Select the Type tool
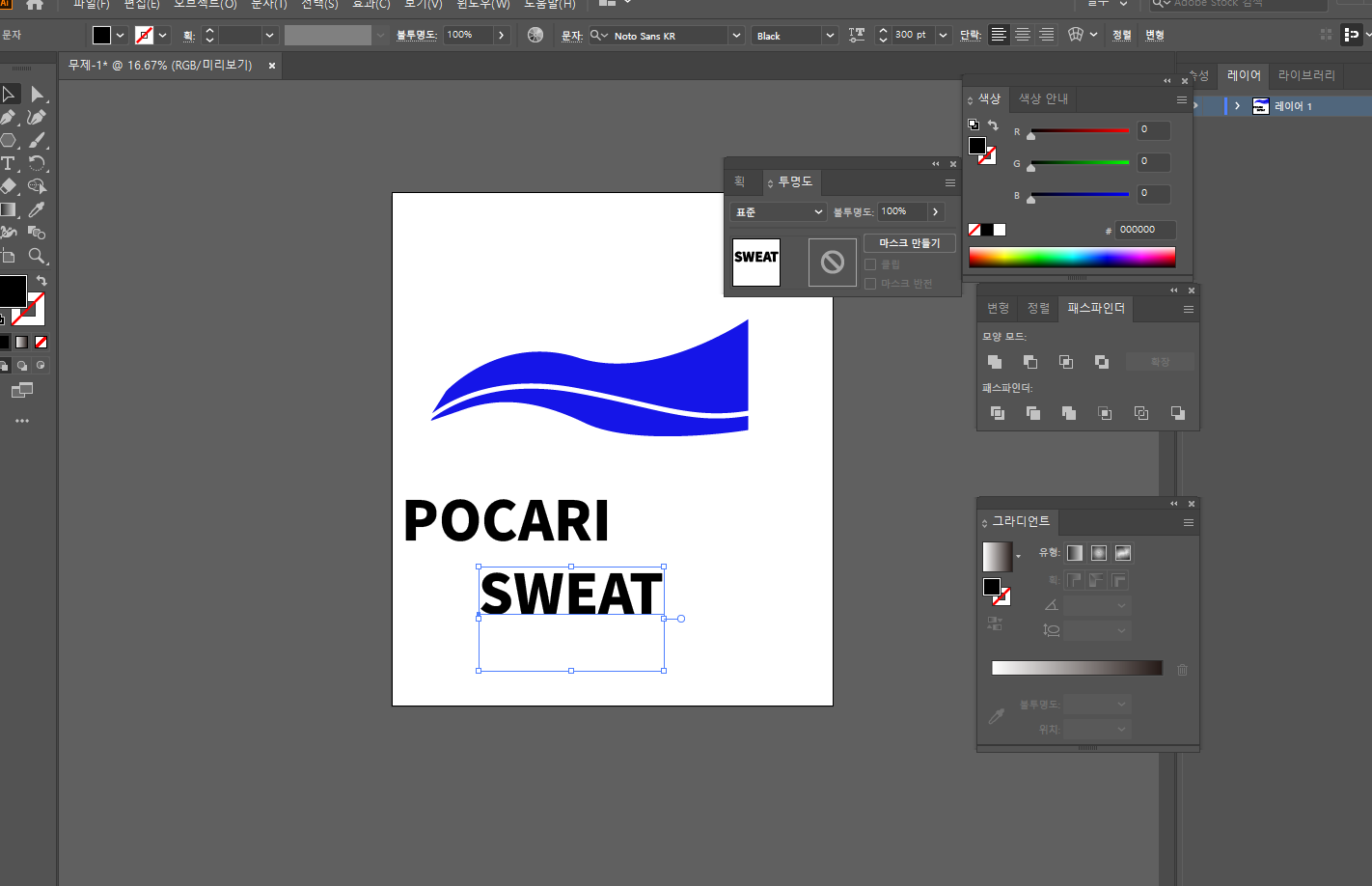This screenshot has height=886, width=1372. tap(9, 163)
